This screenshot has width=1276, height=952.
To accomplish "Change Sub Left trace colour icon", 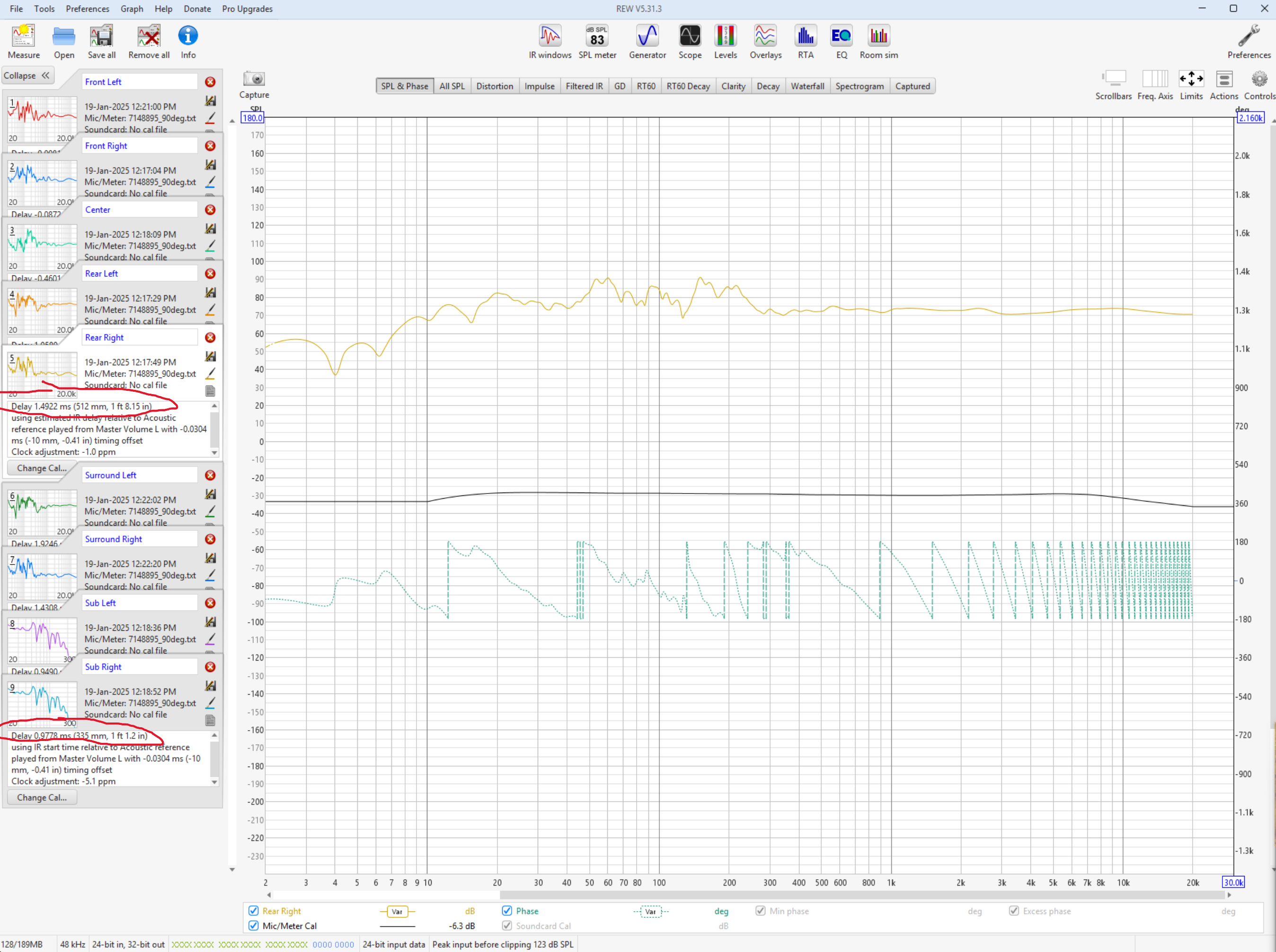I will pos(210,639).
